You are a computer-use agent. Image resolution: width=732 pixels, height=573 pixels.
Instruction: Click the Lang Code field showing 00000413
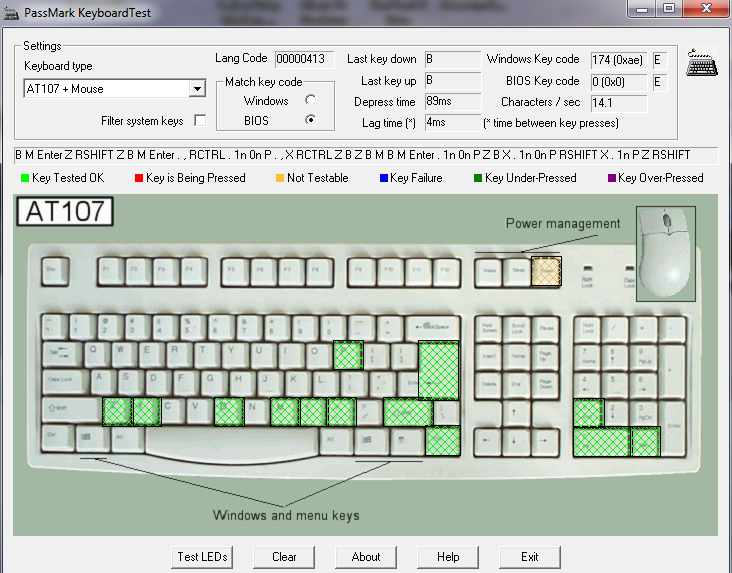[x=304, y=59]
